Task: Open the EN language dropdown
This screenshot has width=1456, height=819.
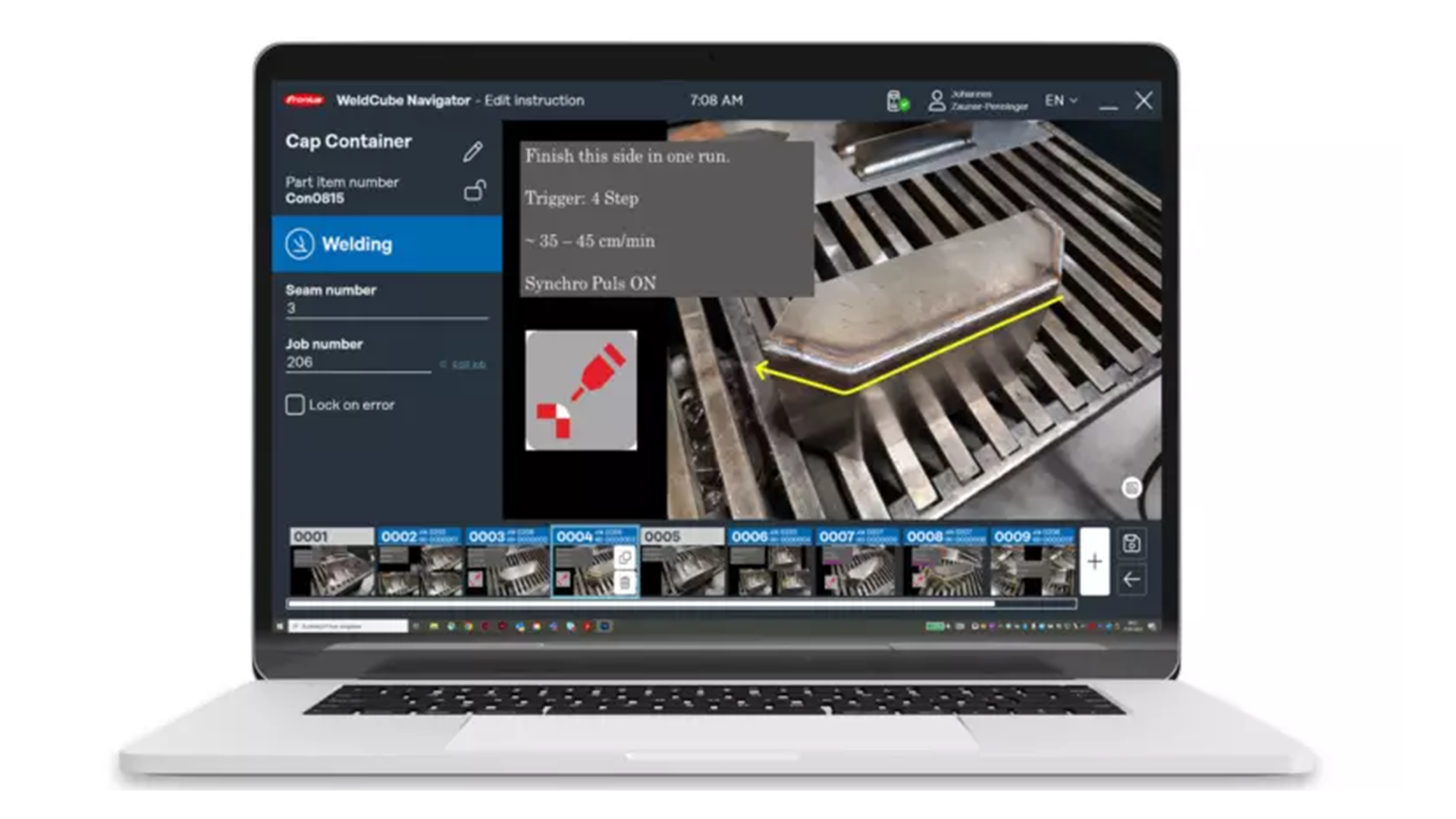Action: pyautogui.click(x=1059, y=100)
